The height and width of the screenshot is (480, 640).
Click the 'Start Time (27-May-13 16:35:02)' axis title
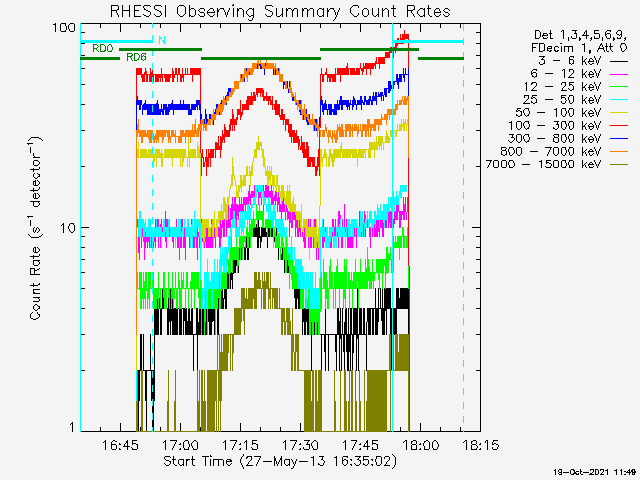click(x=280, y=462)
